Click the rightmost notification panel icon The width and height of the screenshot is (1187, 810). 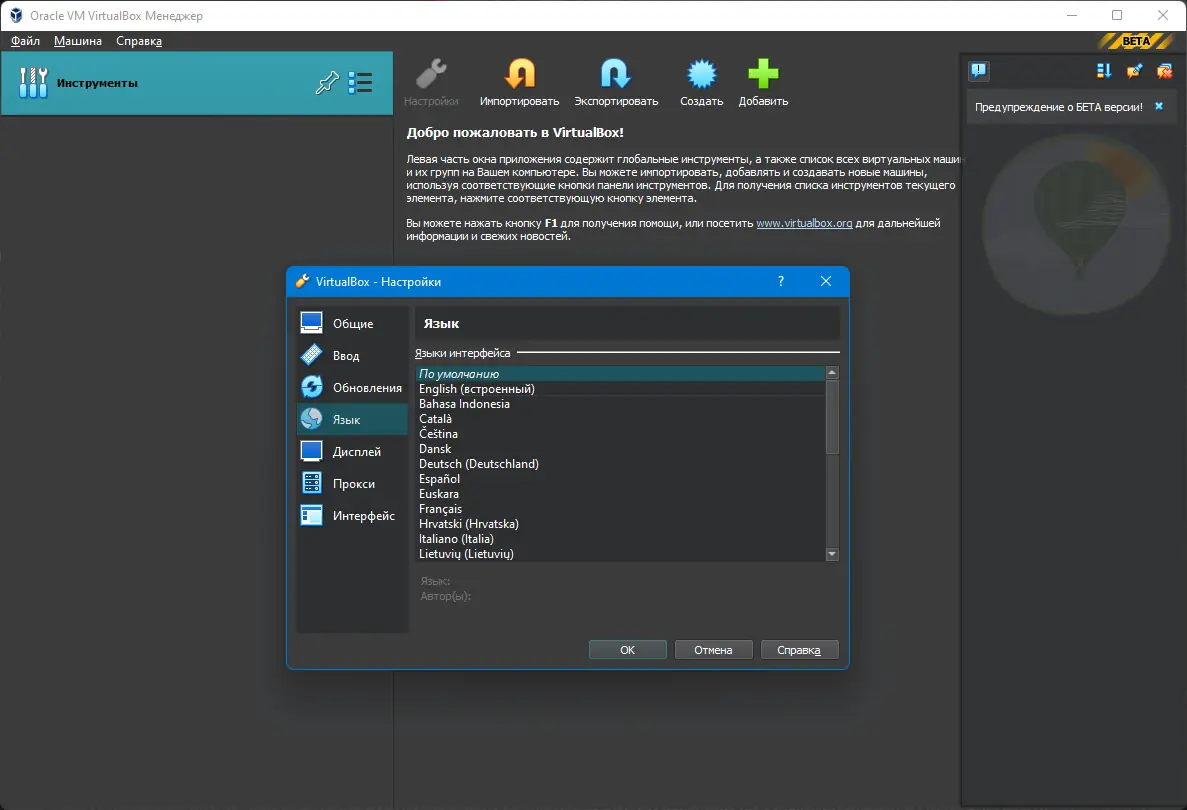click(1164, 71)
